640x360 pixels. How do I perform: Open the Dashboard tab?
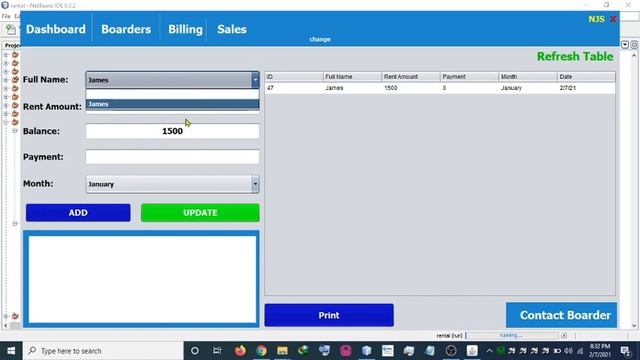coord(56,29)
